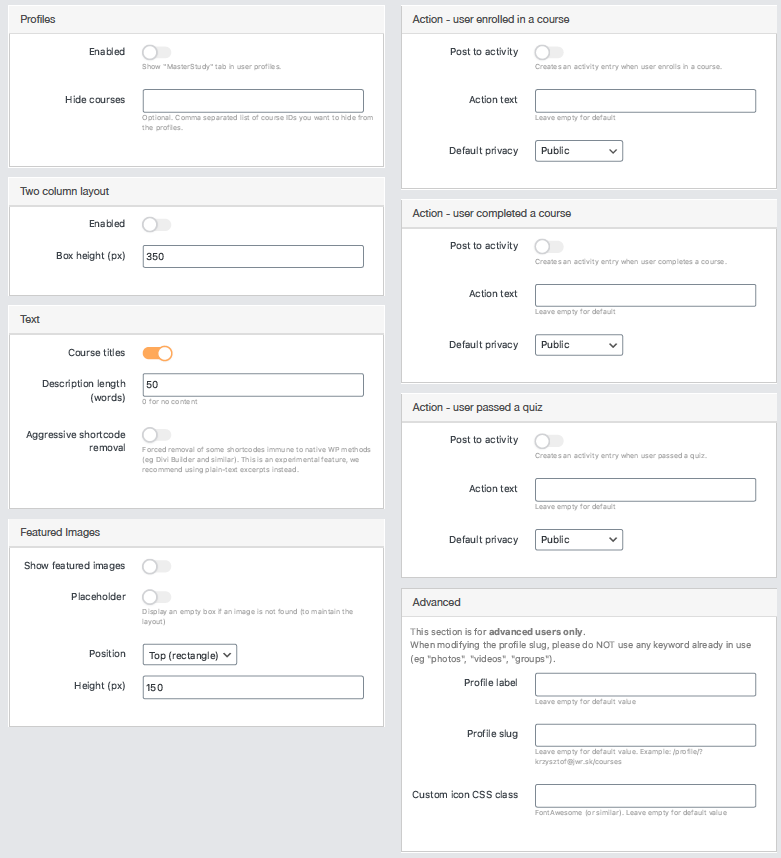Screen dimensions: 781x858
Task: Enable the Profiles MasterStudy tab toggle
Action: pyautogui.click(x=157, y=52)
